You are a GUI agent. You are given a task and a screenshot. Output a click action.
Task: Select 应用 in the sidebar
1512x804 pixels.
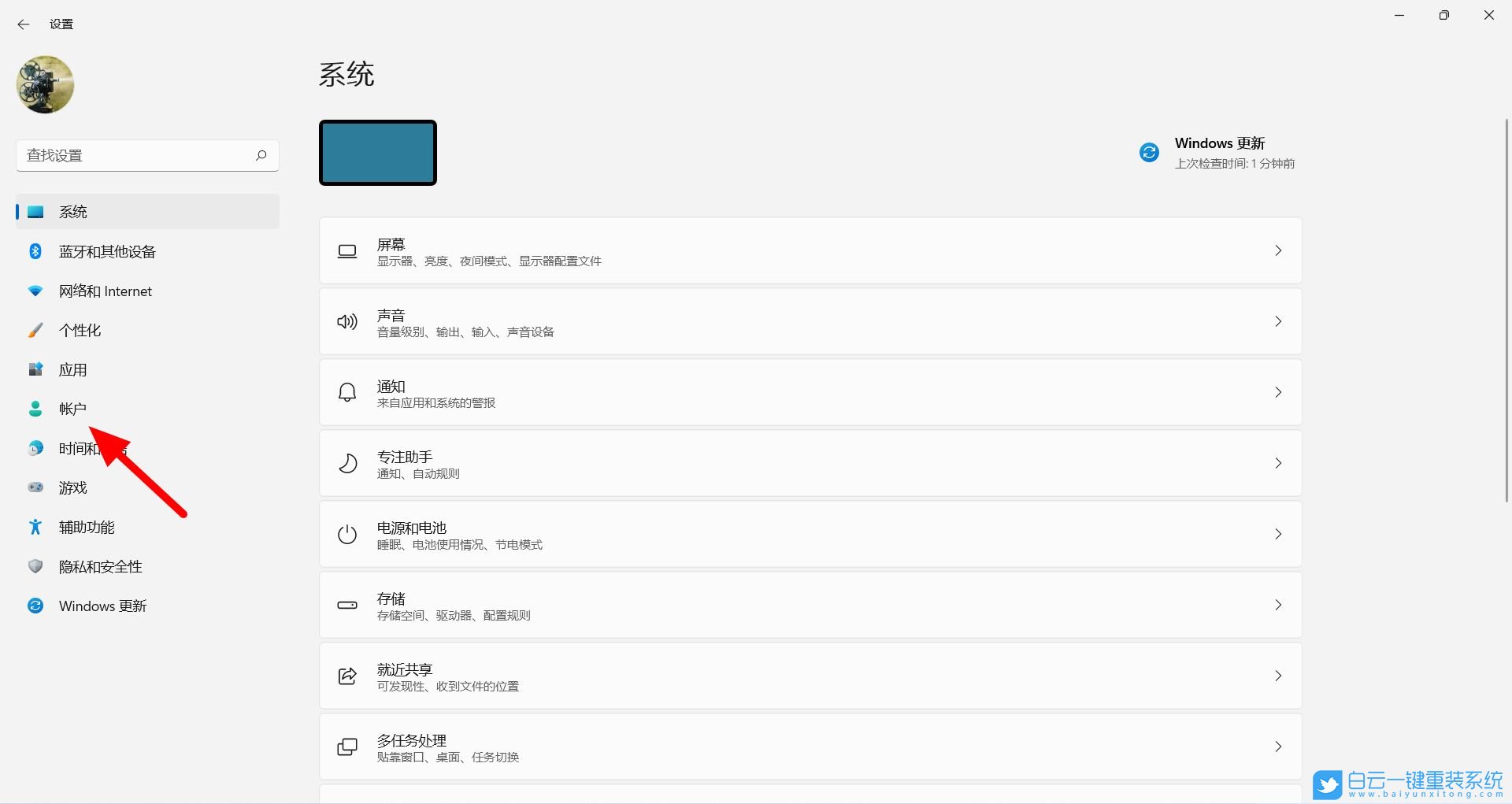pyautogui.click(x=72, y=369)
